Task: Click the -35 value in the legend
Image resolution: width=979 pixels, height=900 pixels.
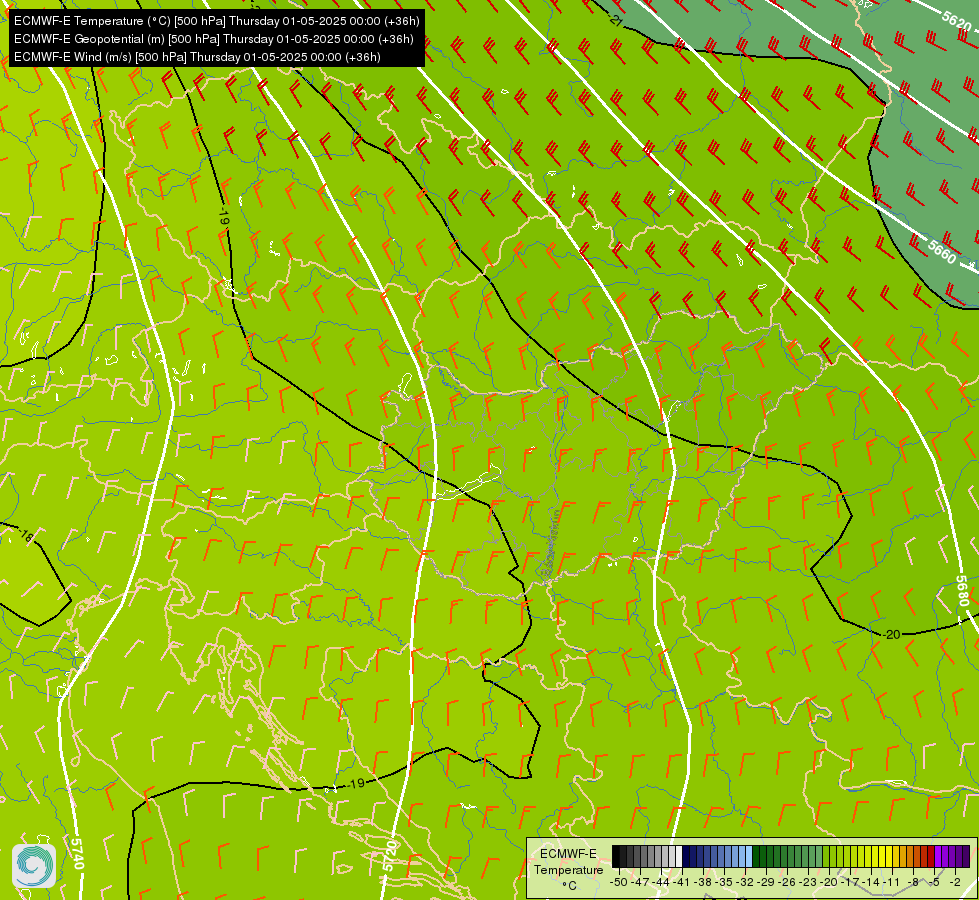Action: pyautogui.click(x=724, y=882)
